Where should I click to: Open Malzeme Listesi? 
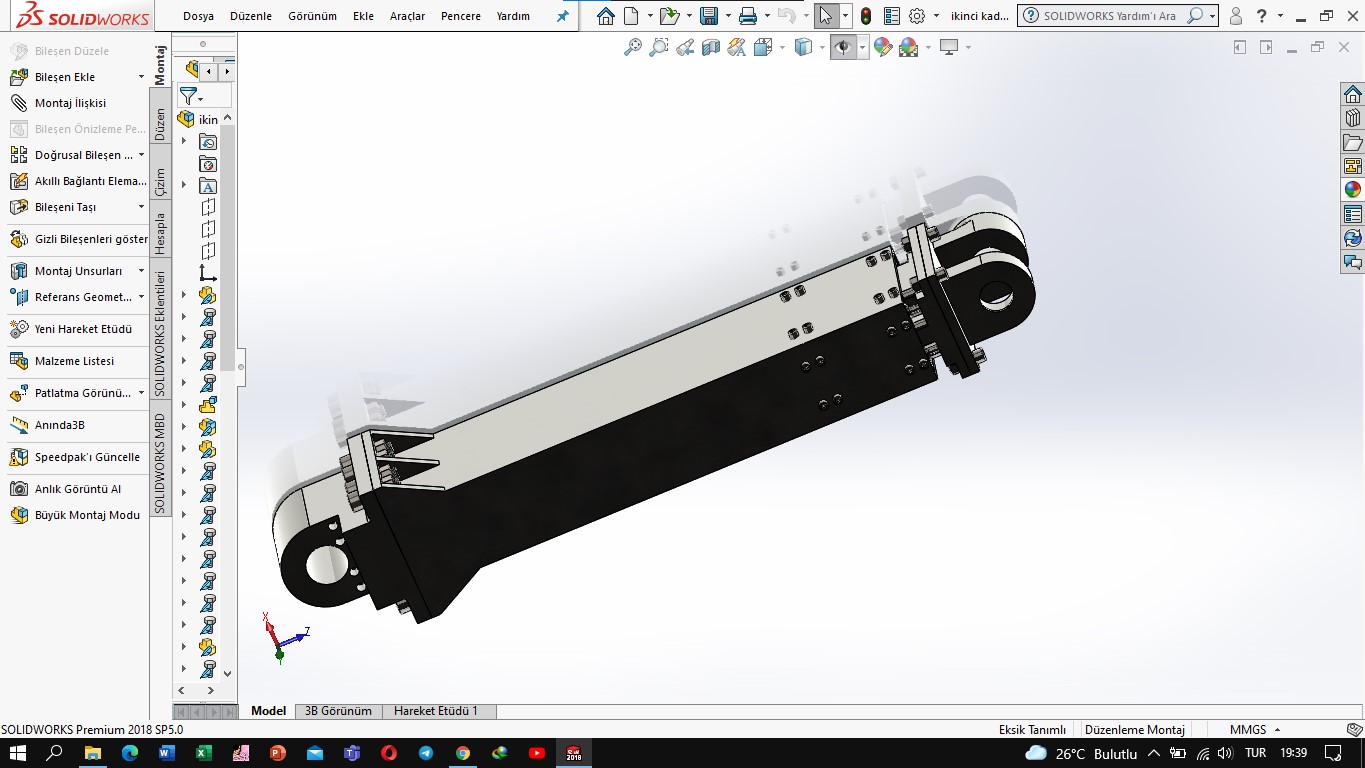(62, 361)
